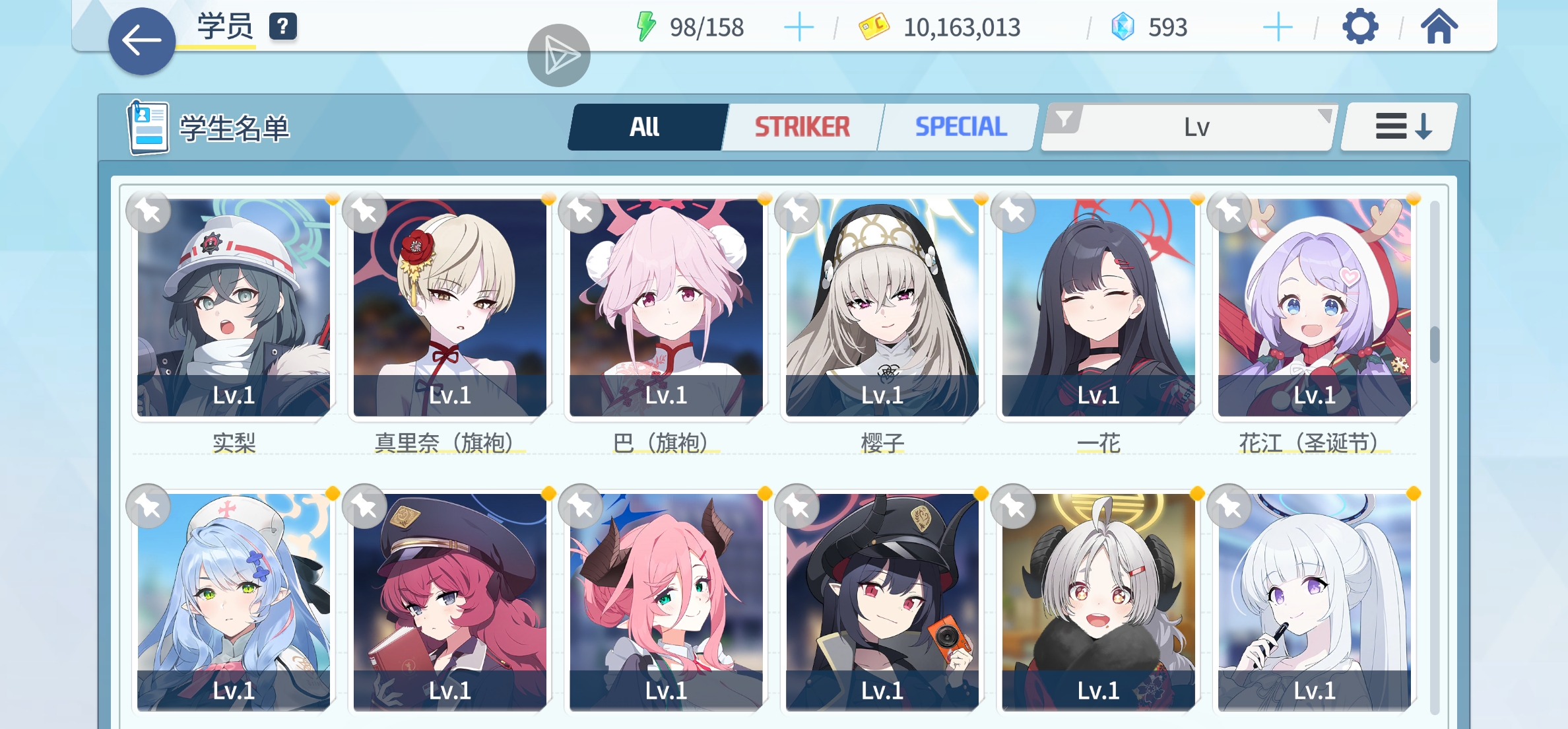
Task: Switch sort order with descending arrow button
Action: (1398, 126)
